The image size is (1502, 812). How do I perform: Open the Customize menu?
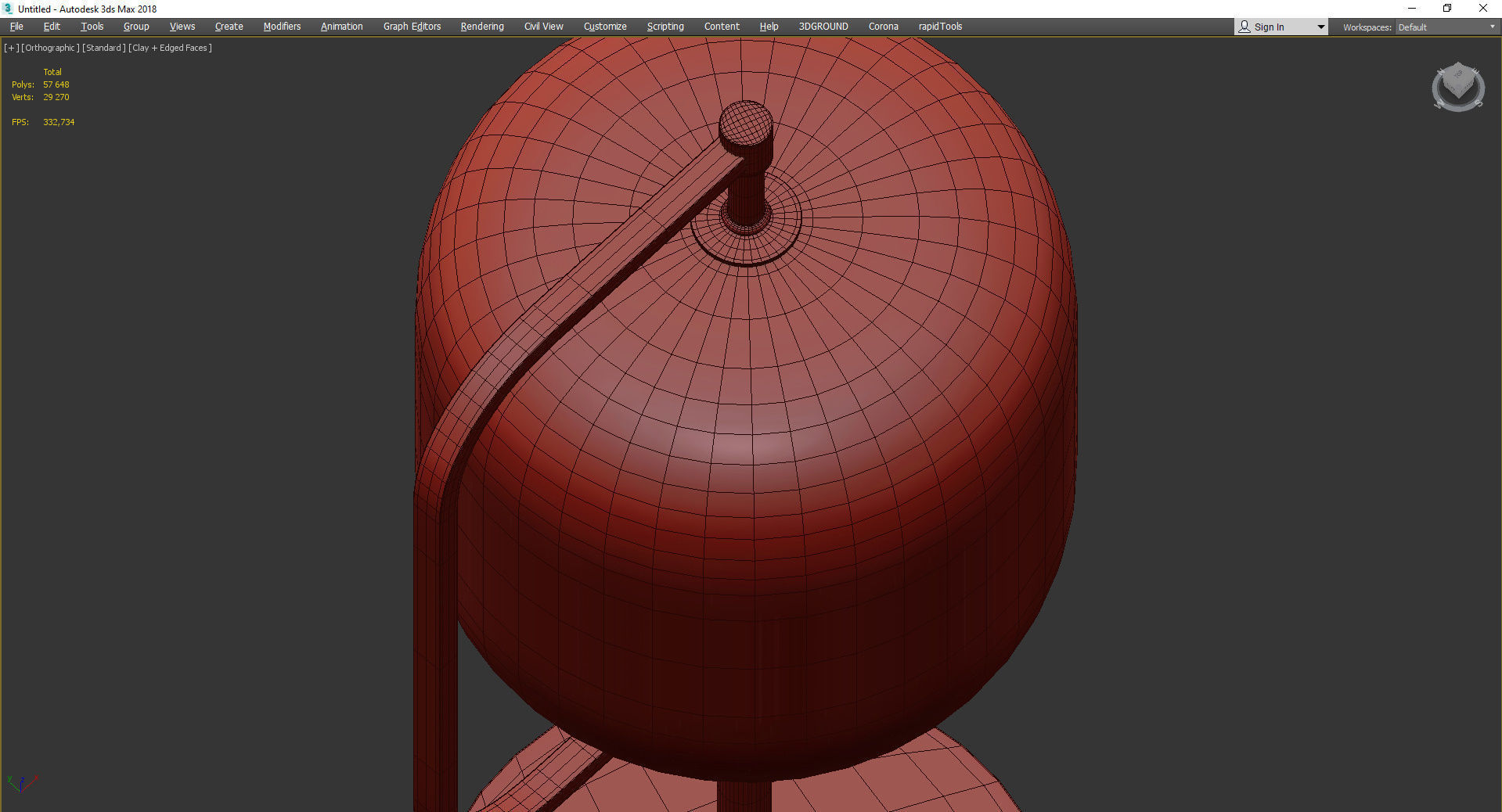point(605,27)
